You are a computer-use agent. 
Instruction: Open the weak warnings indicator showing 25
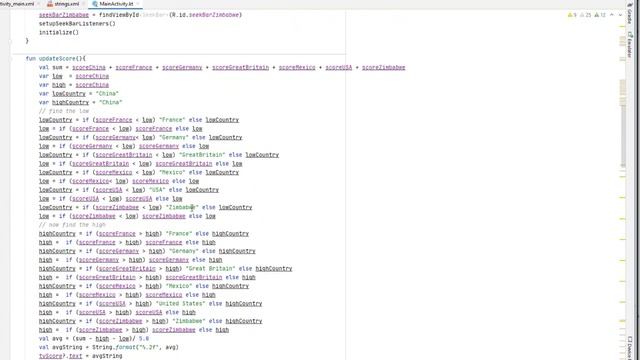click(586, 15)
